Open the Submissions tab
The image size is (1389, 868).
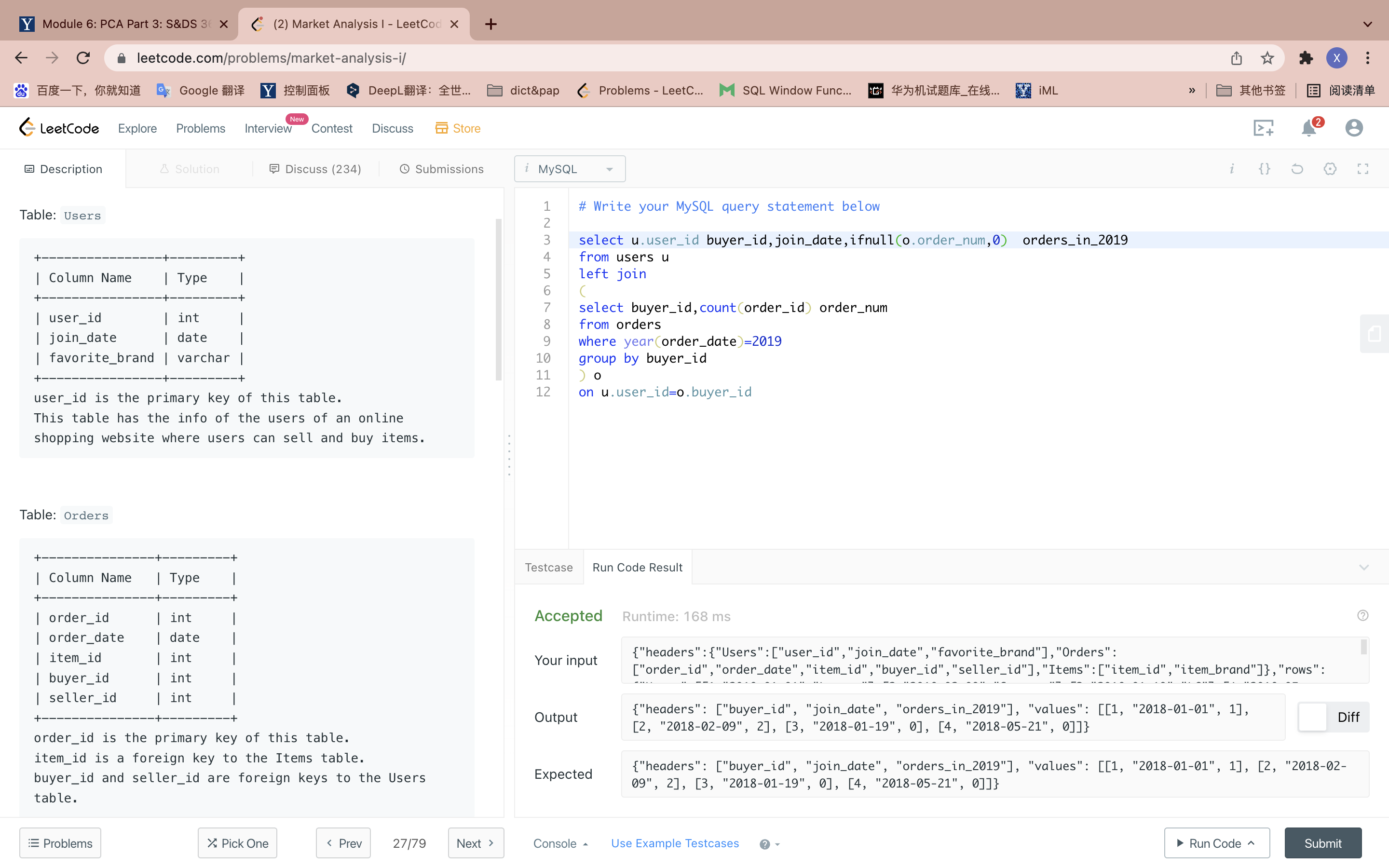tap(441, 169)
